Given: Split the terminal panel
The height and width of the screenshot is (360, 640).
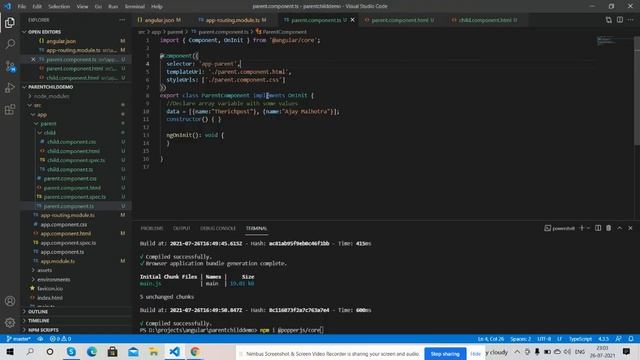Looking at the screenshot, I should point(598,228).
